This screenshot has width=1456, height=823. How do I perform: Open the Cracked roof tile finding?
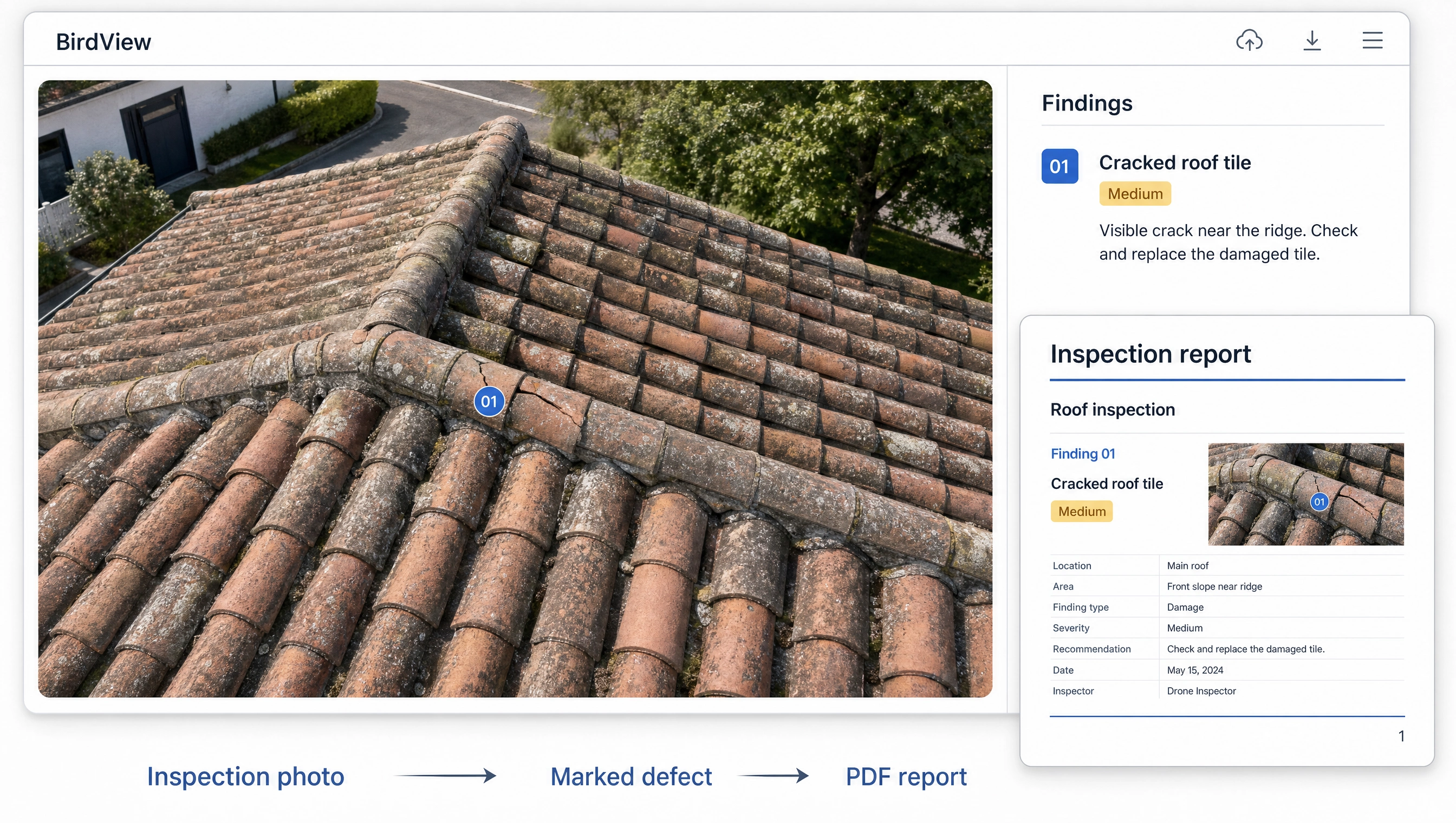click(x=1174, y=163)
